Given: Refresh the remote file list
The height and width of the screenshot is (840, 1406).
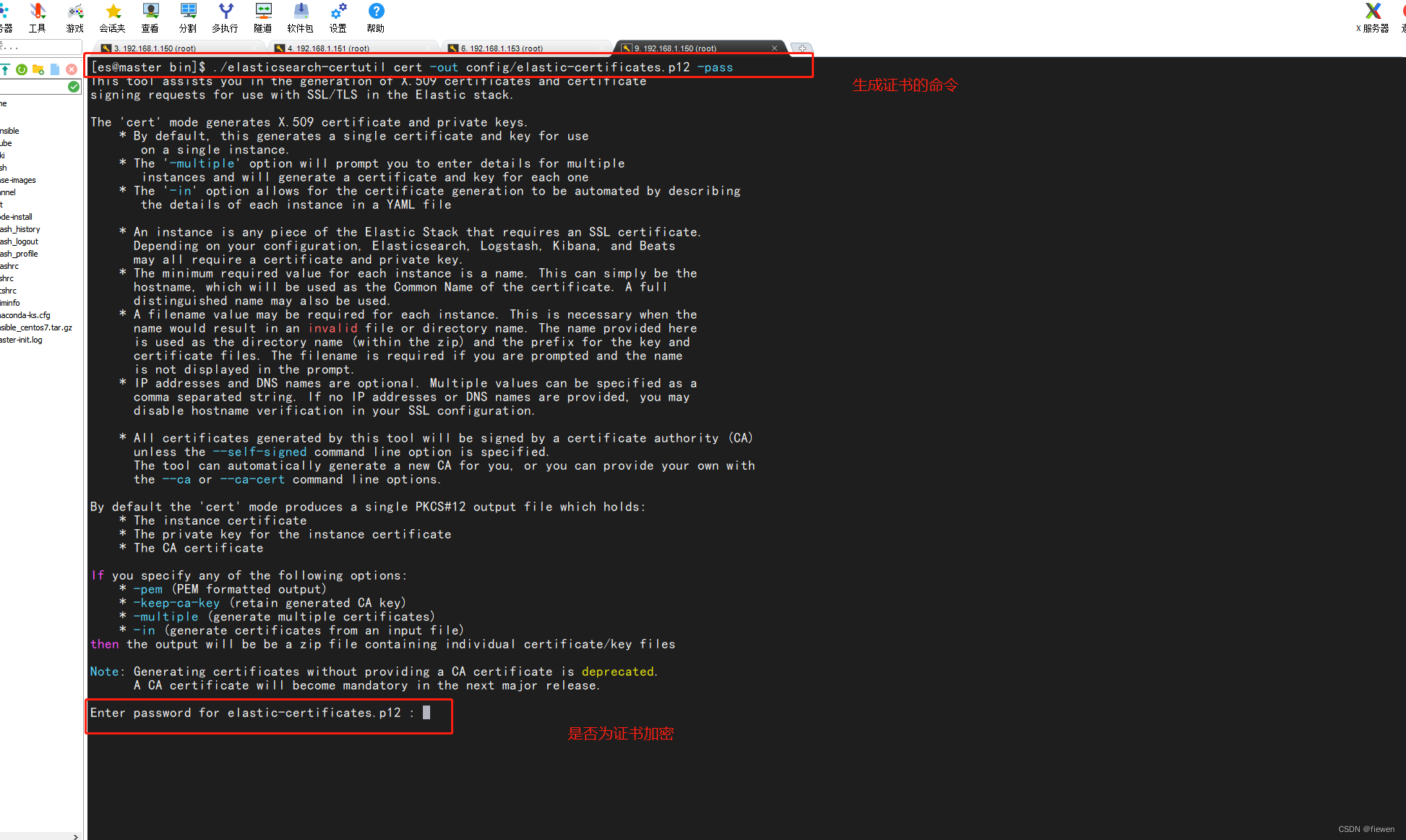Looking at the screenshot, I should 22,69.
